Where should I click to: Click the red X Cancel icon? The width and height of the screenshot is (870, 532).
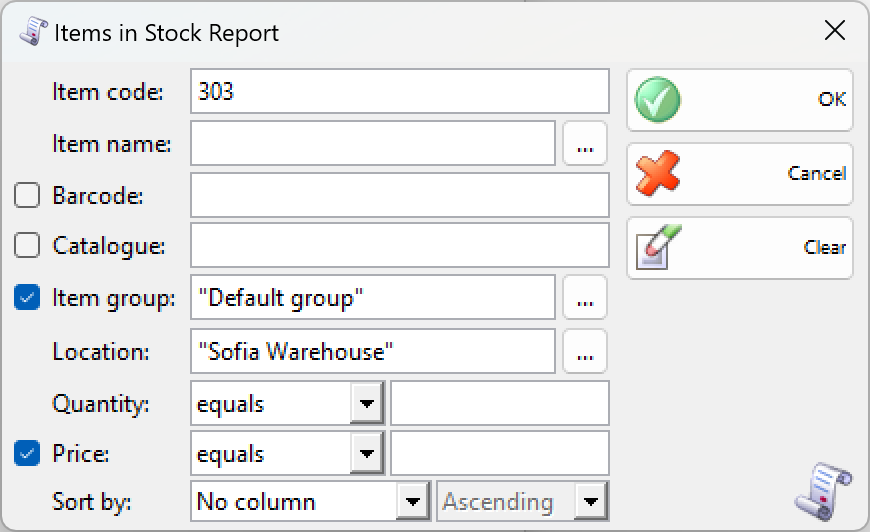click(x=657, y=173)
